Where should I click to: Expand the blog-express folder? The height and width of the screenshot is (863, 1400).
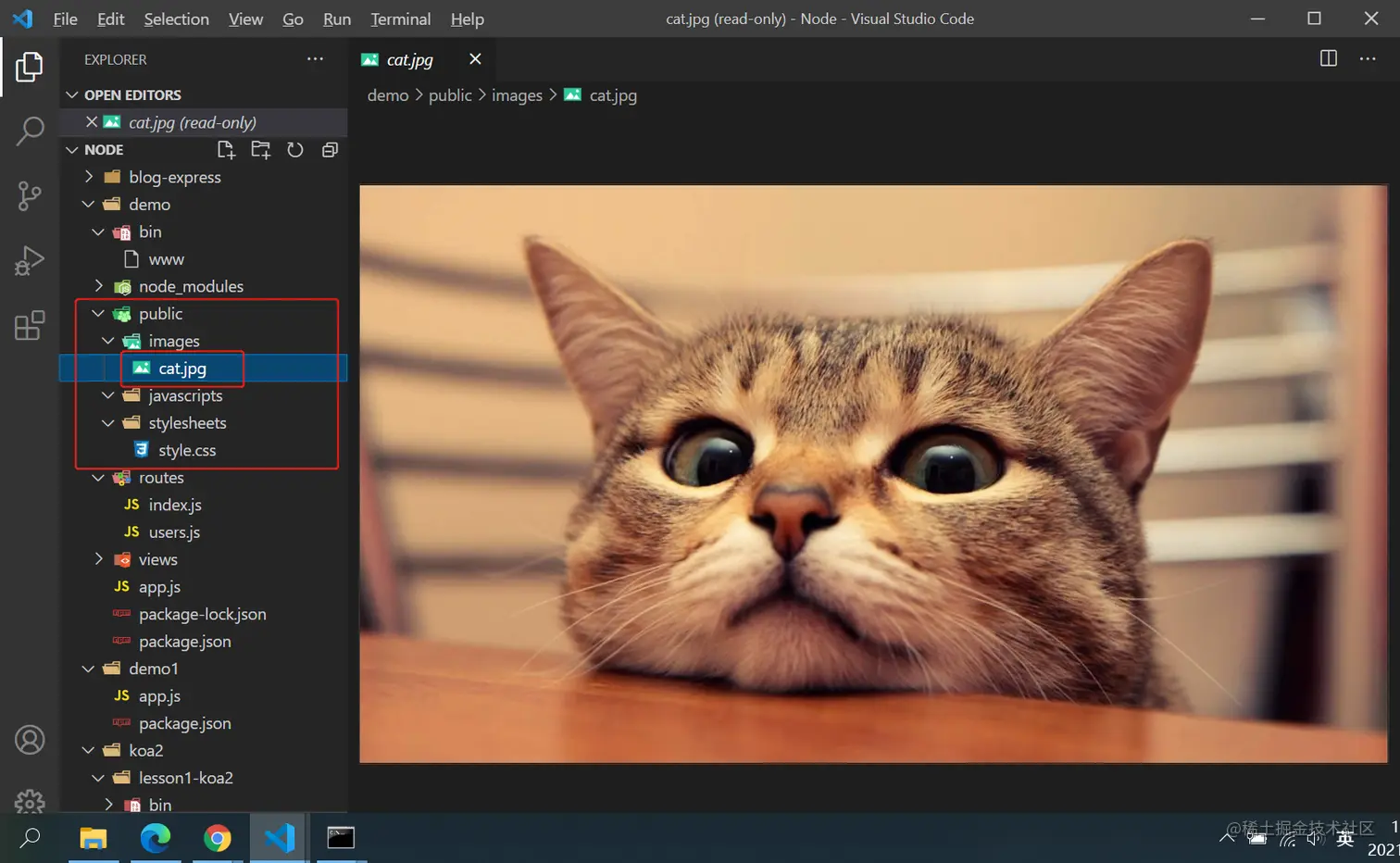[174, 177]
